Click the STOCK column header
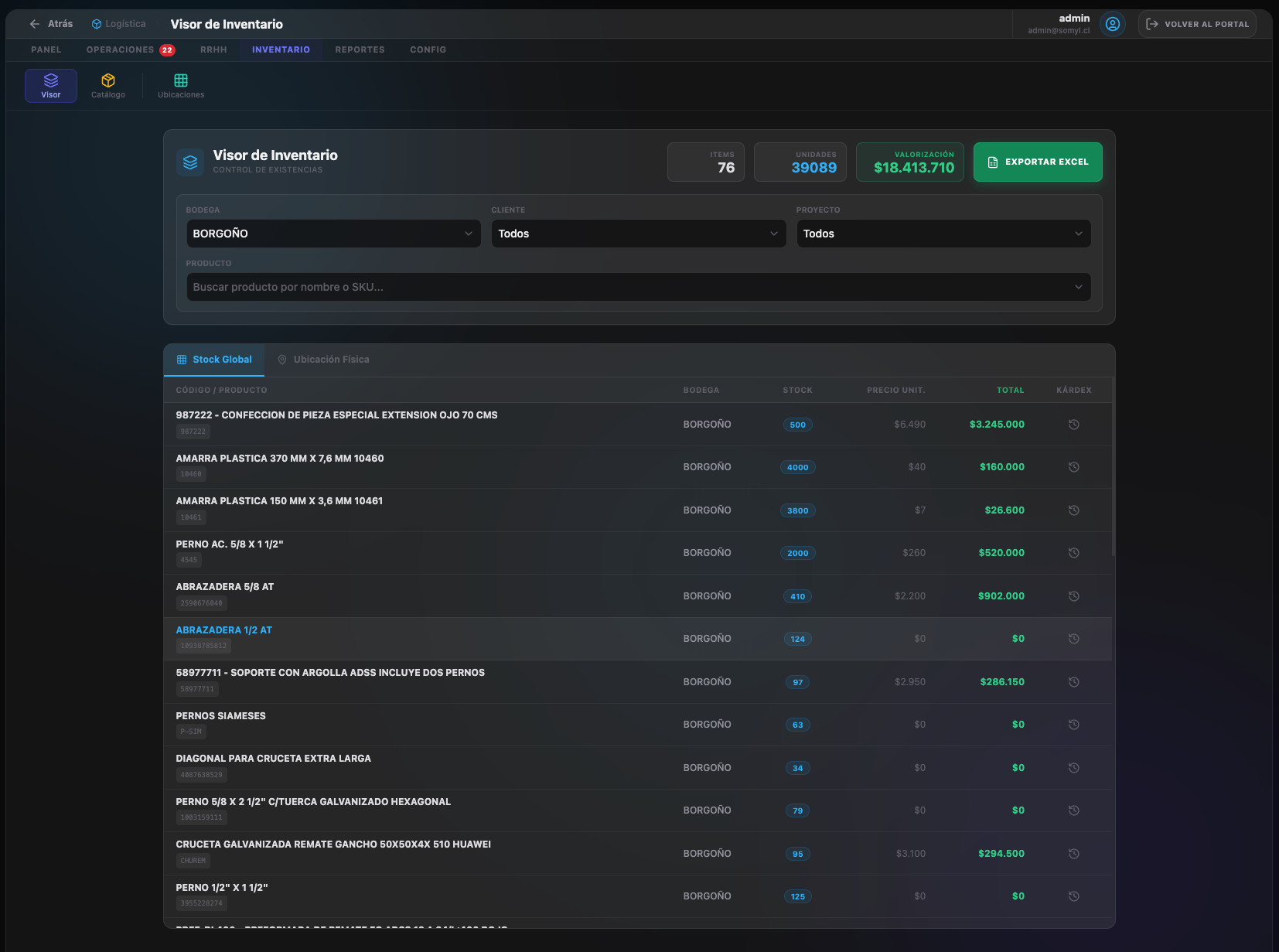 click(x=797, y=391)
